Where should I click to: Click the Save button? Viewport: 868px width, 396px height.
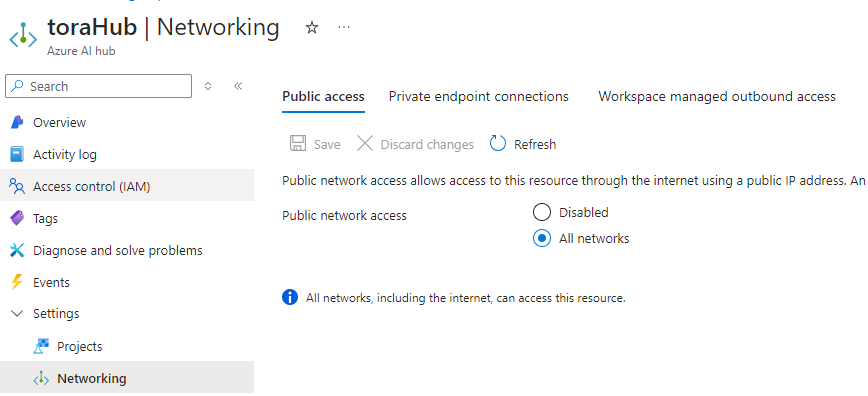[x=315, y=144]
